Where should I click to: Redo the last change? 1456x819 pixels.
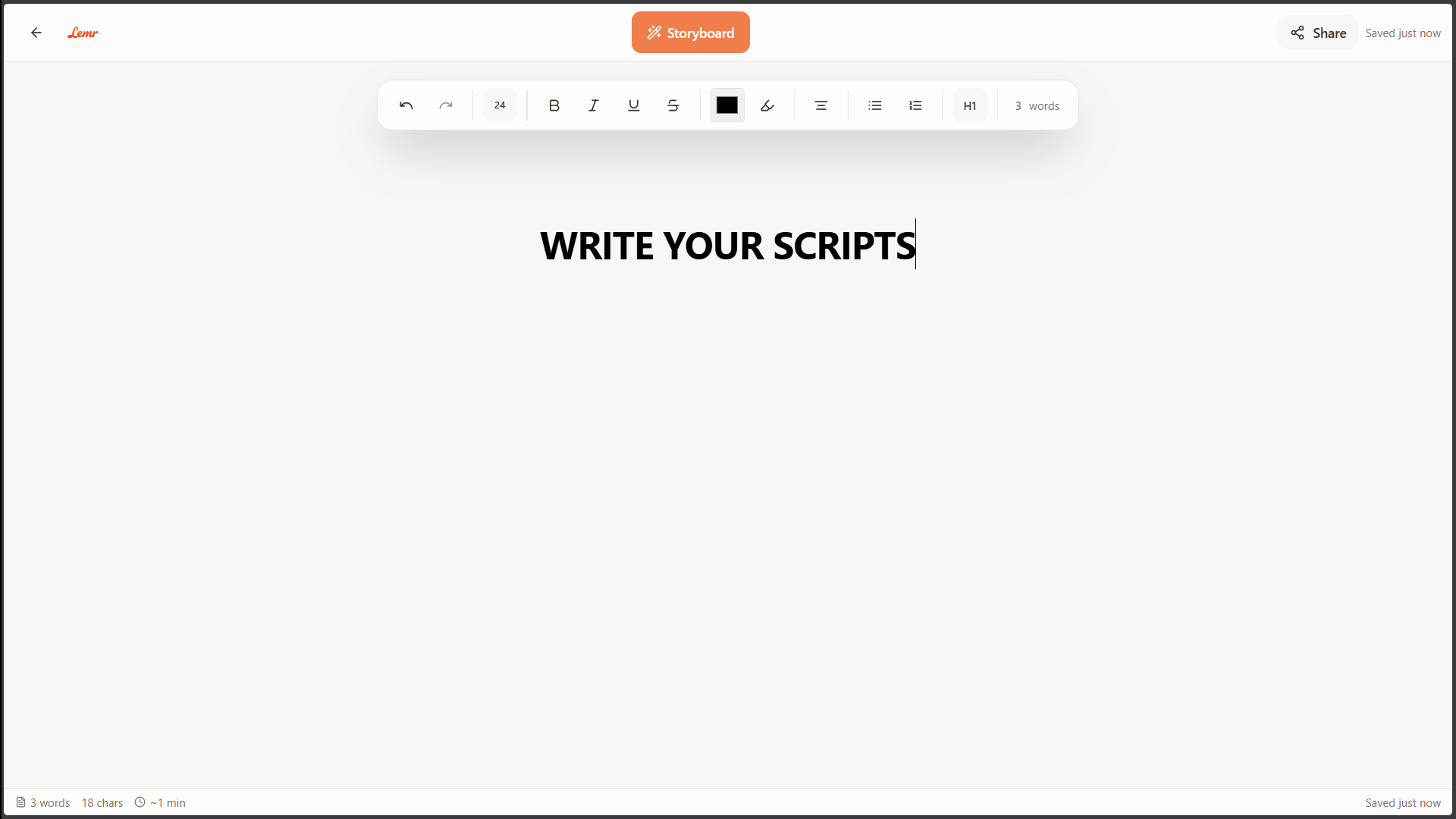click(446, 105)
